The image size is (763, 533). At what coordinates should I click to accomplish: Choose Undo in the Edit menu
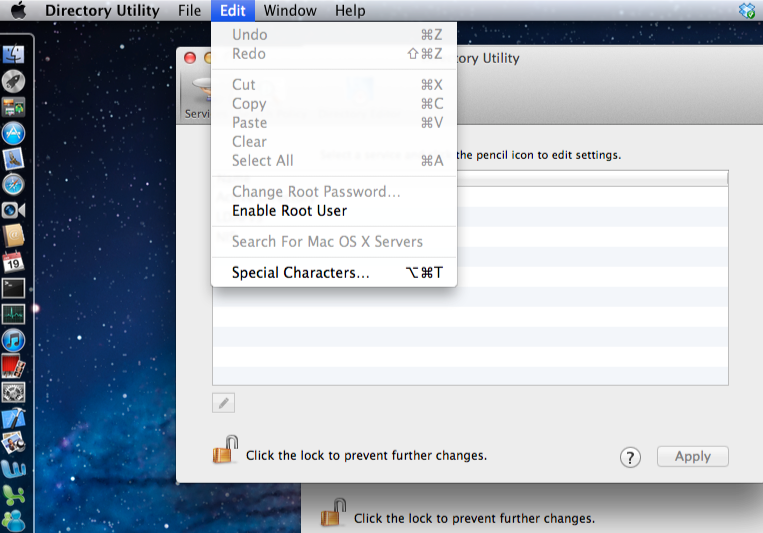point(334,35)
